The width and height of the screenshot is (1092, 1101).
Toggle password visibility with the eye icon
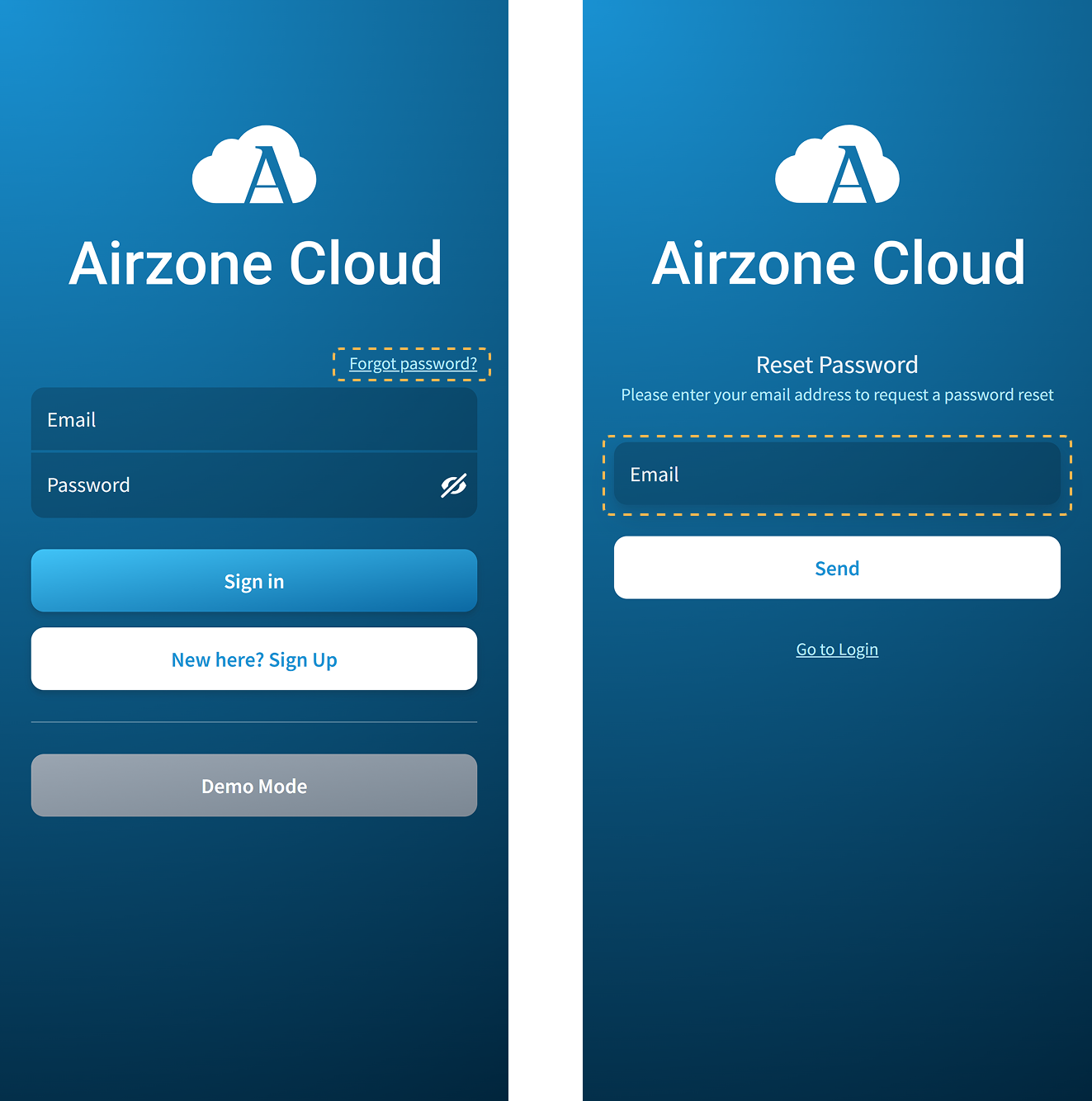point(453,486)
